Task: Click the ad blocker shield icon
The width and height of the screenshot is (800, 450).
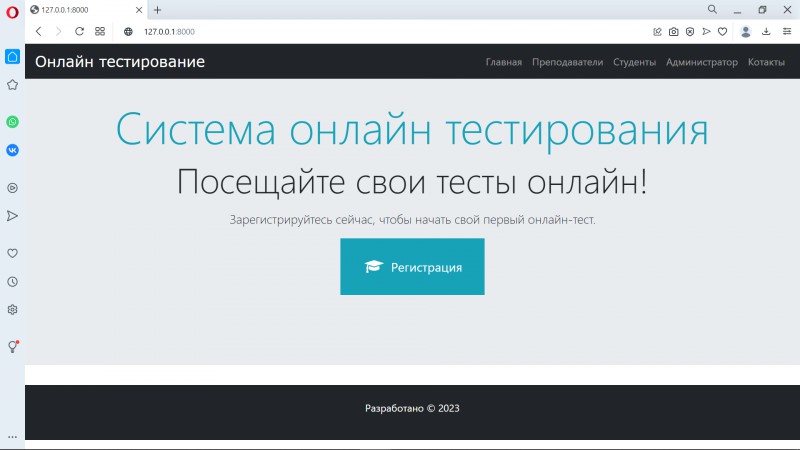Action: [x=690, y=32]
